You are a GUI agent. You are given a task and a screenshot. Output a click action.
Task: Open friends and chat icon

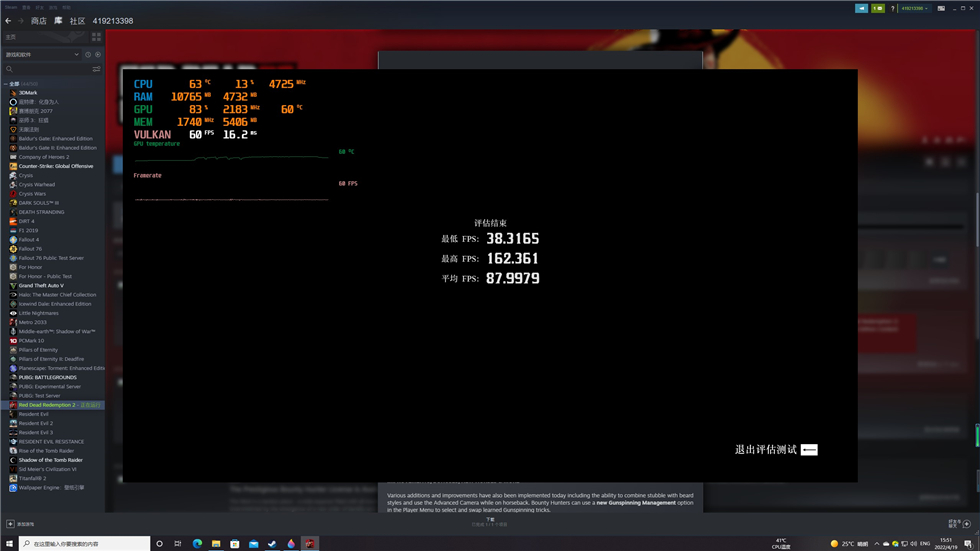click(966, 524)
